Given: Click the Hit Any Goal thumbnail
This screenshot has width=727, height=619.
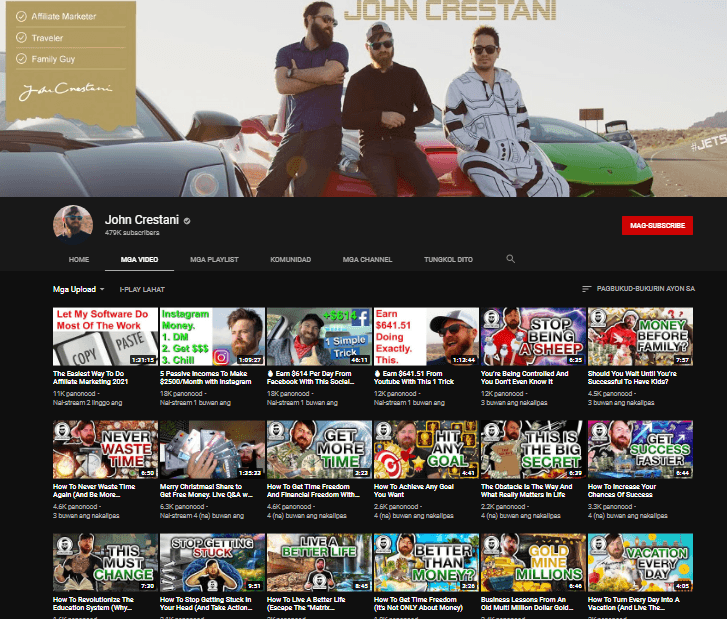Looking at the screenshot, I should coord(426,449).
